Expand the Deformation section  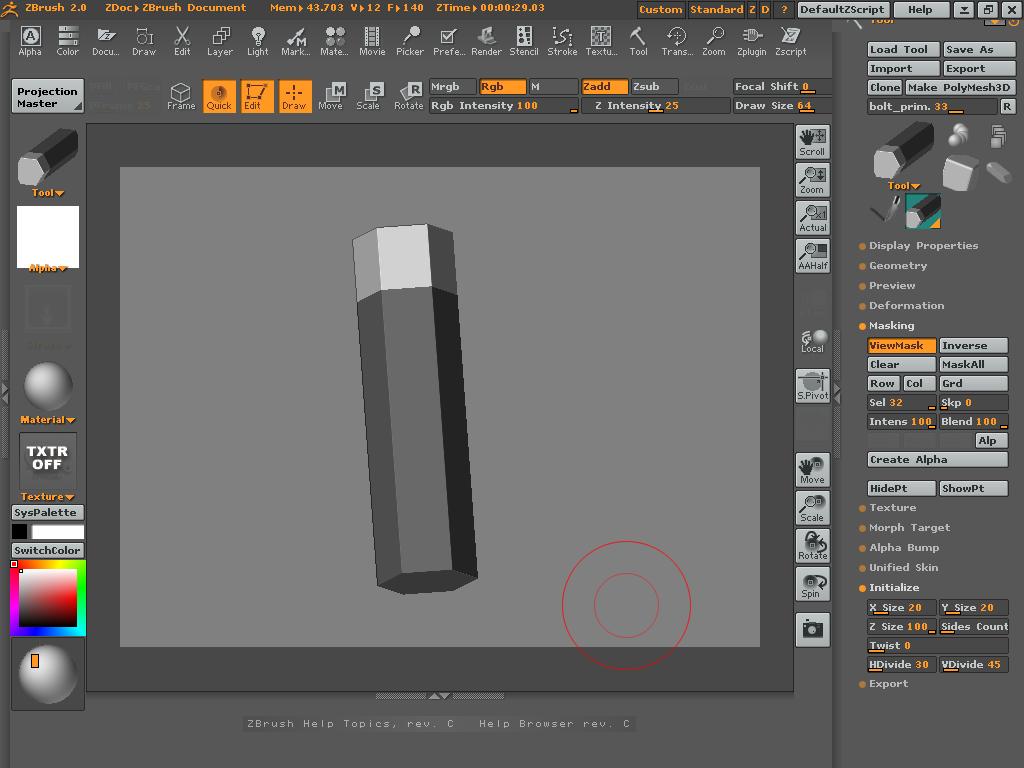[x=906, y=306]
